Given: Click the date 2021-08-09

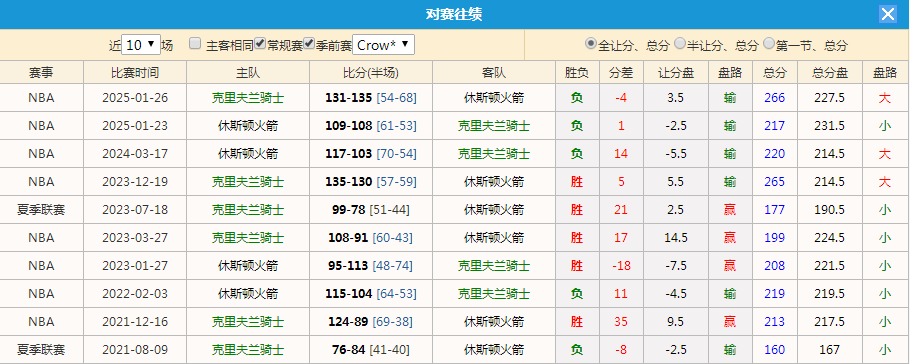Looking at the screenshot, I should pyautogui.click(x=135, y=349).
